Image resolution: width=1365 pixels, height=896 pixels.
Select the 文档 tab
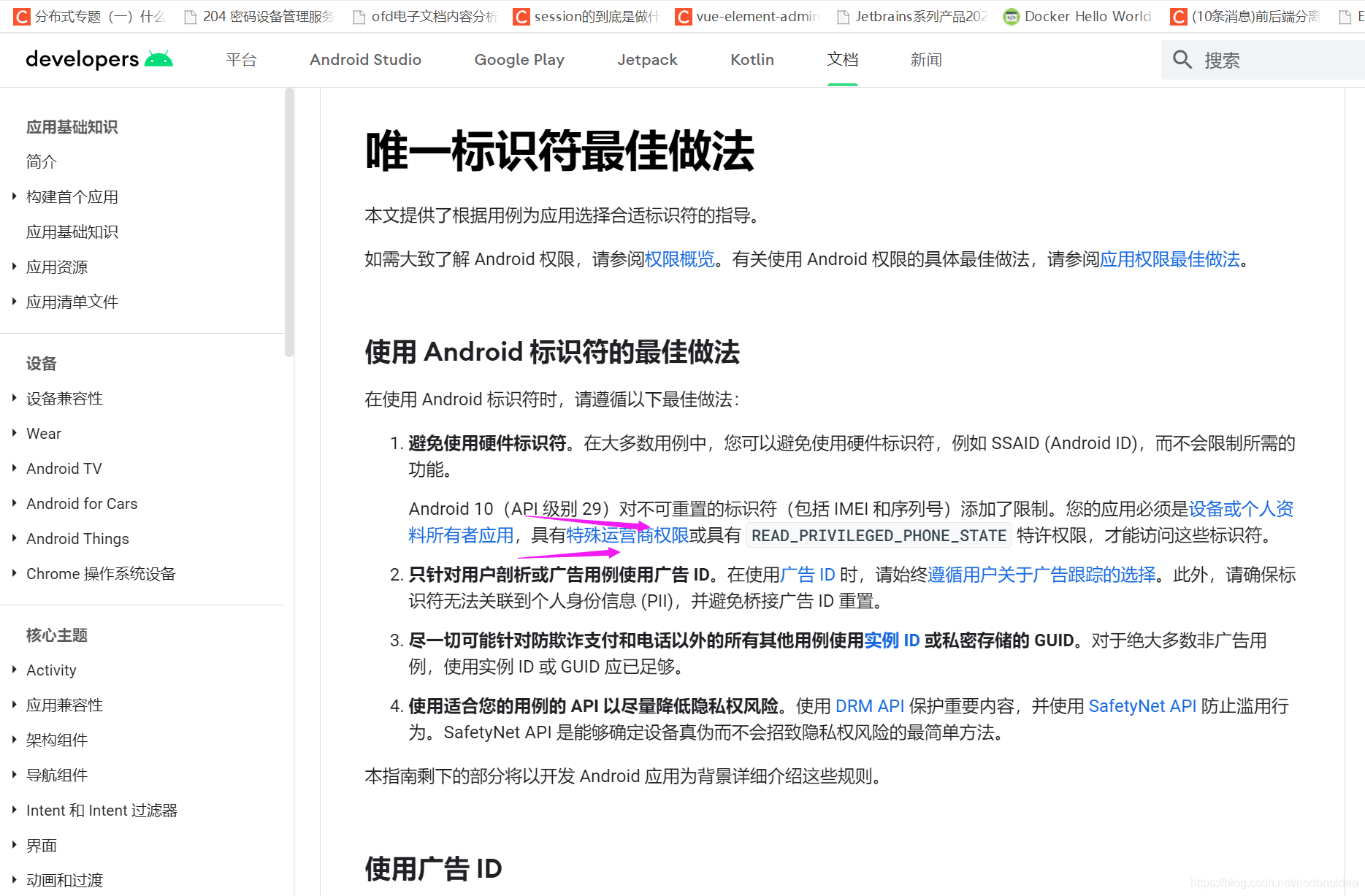pos(843,60)
